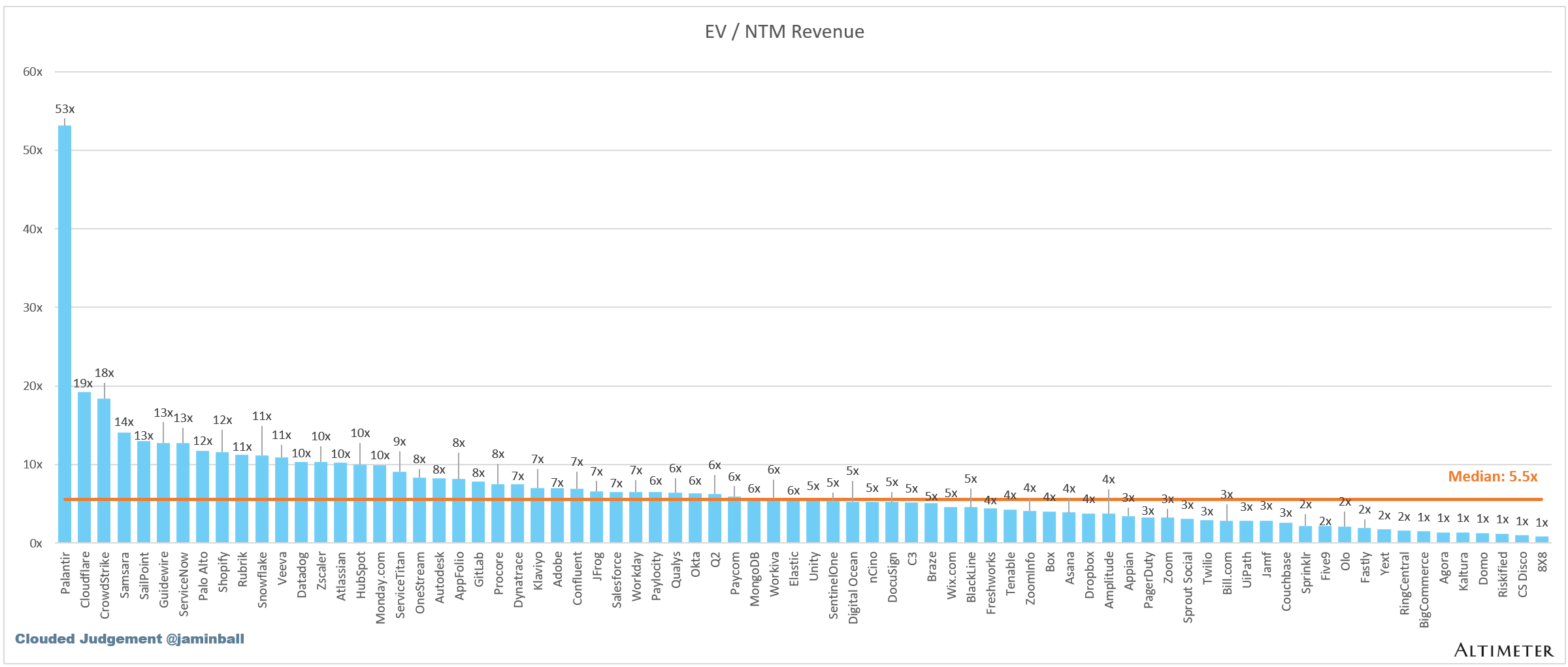1568x667 pixels.
Task: Click the Altimeter logo
Action: pyautogui.click(x=1503, y=650)
